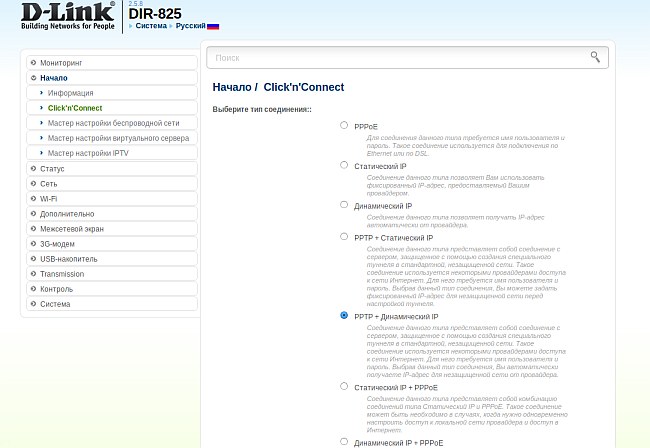Open the Click'n'Connect submenu item

coord(112,108)
